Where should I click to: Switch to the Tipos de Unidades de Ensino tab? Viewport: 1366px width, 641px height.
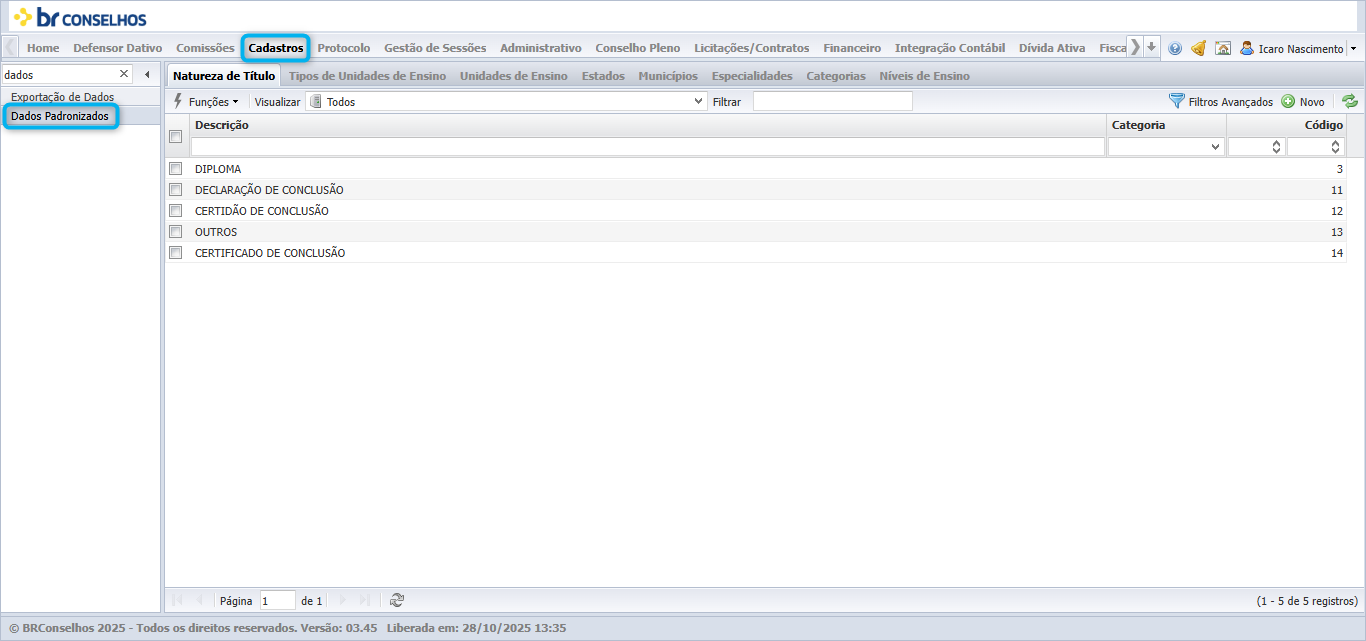coord(367,76)
